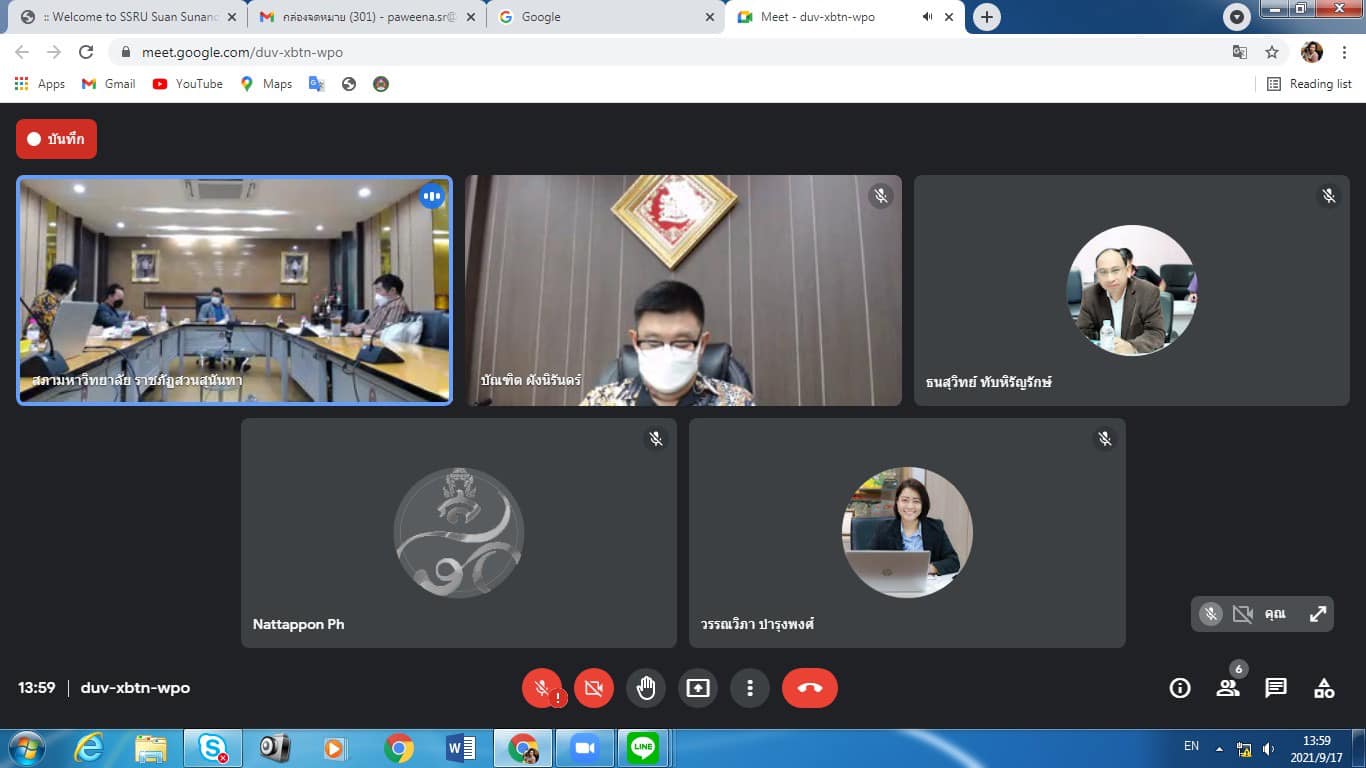Expand self-view tile with arrows icon
This screenshot has height=768, width=1366.
point(1318,614)
